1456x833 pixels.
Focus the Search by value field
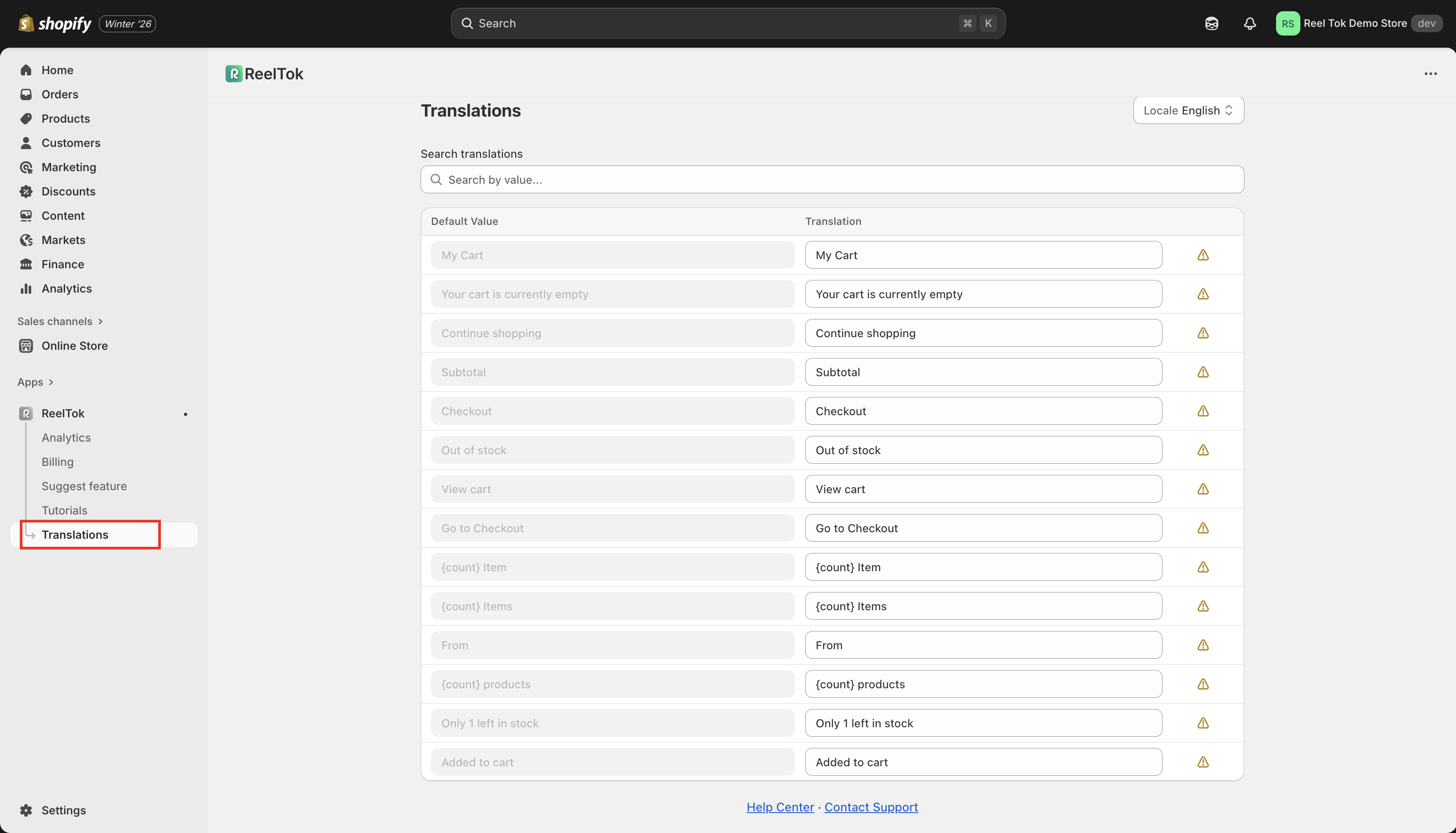click(x=832, y=179)
